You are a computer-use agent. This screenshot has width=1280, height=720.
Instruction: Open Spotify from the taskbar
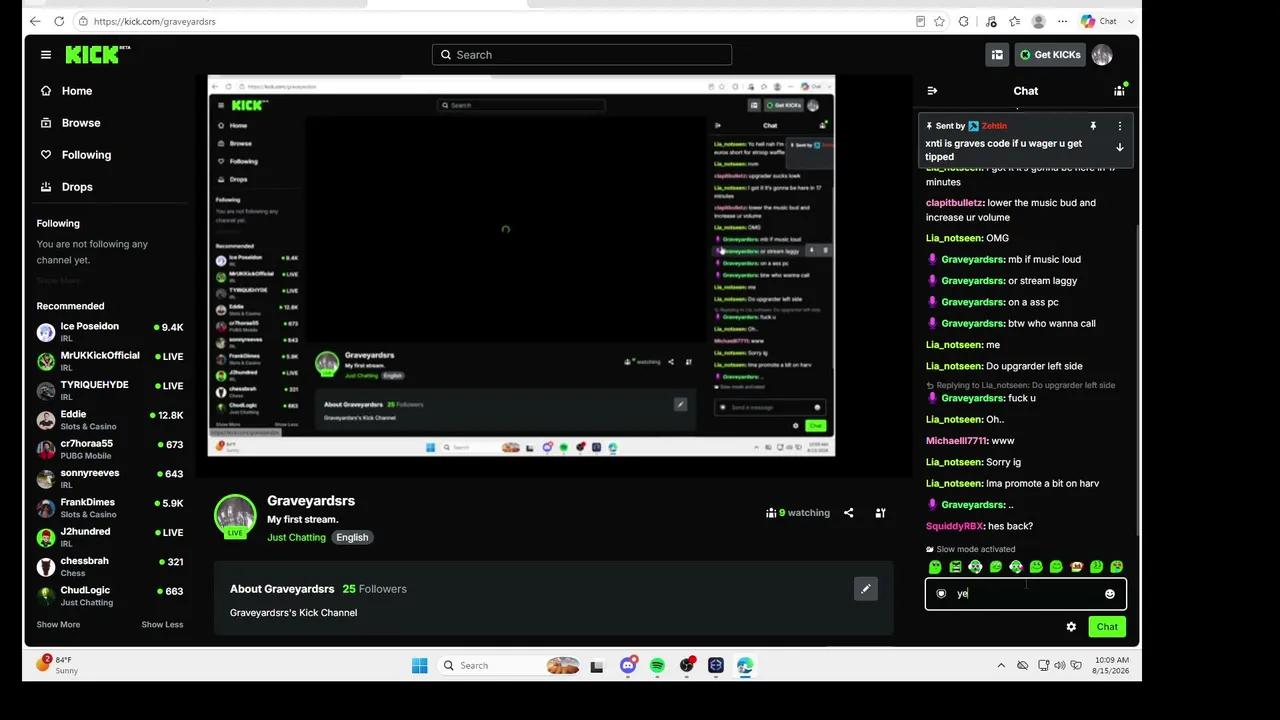(x=657, y=666)
